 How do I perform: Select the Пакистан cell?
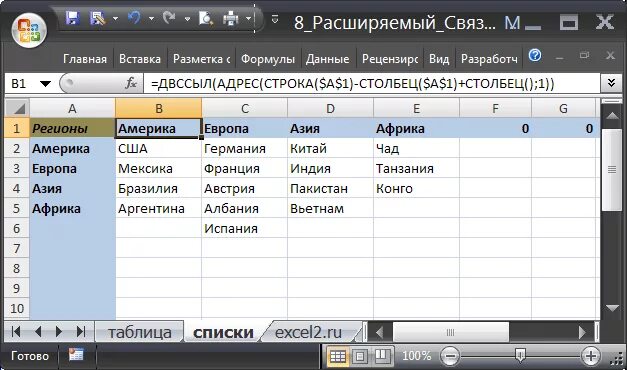tap(330, 188)
